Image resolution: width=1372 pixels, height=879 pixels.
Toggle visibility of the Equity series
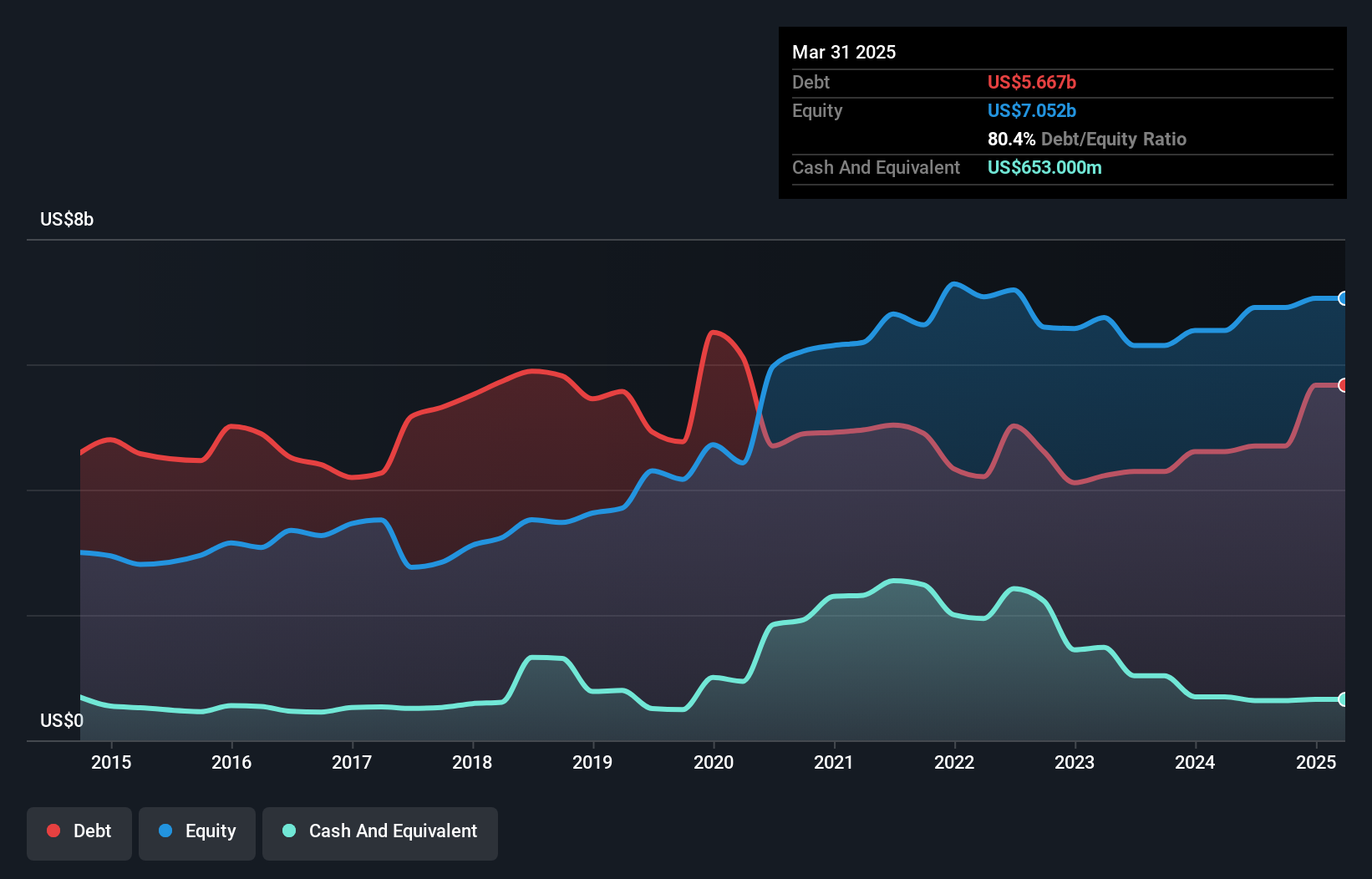click(197, 831)
